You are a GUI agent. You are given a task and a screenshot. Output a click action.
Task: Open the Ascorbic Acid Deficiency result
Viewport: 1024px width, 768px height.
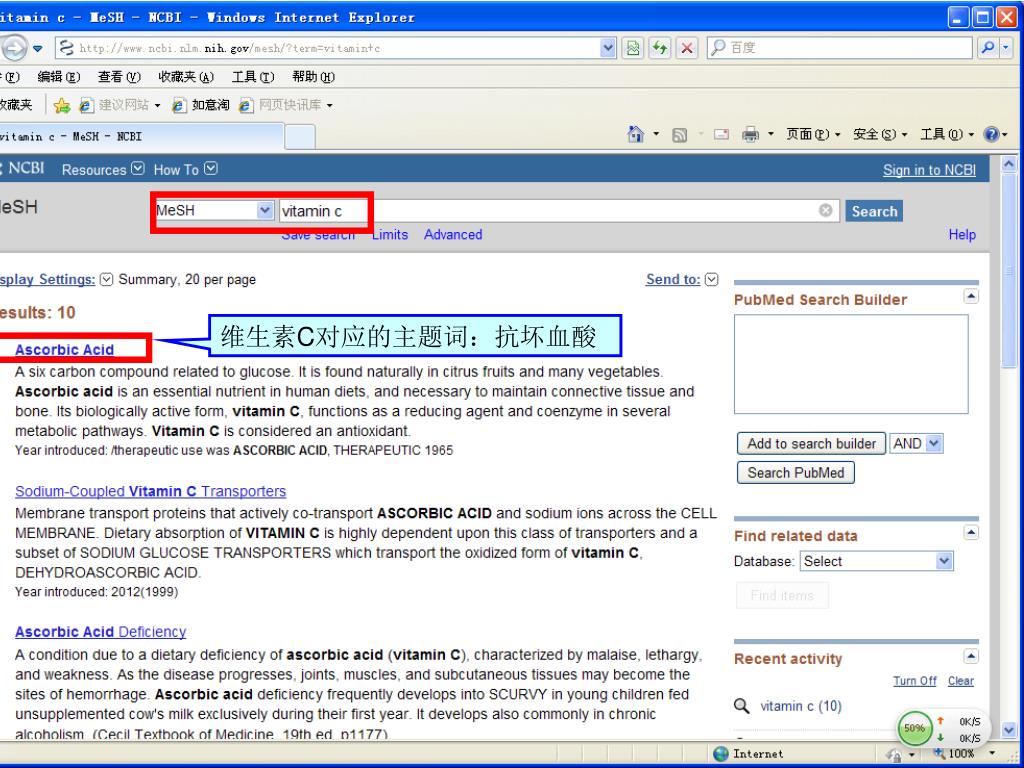tap(101, 632)
